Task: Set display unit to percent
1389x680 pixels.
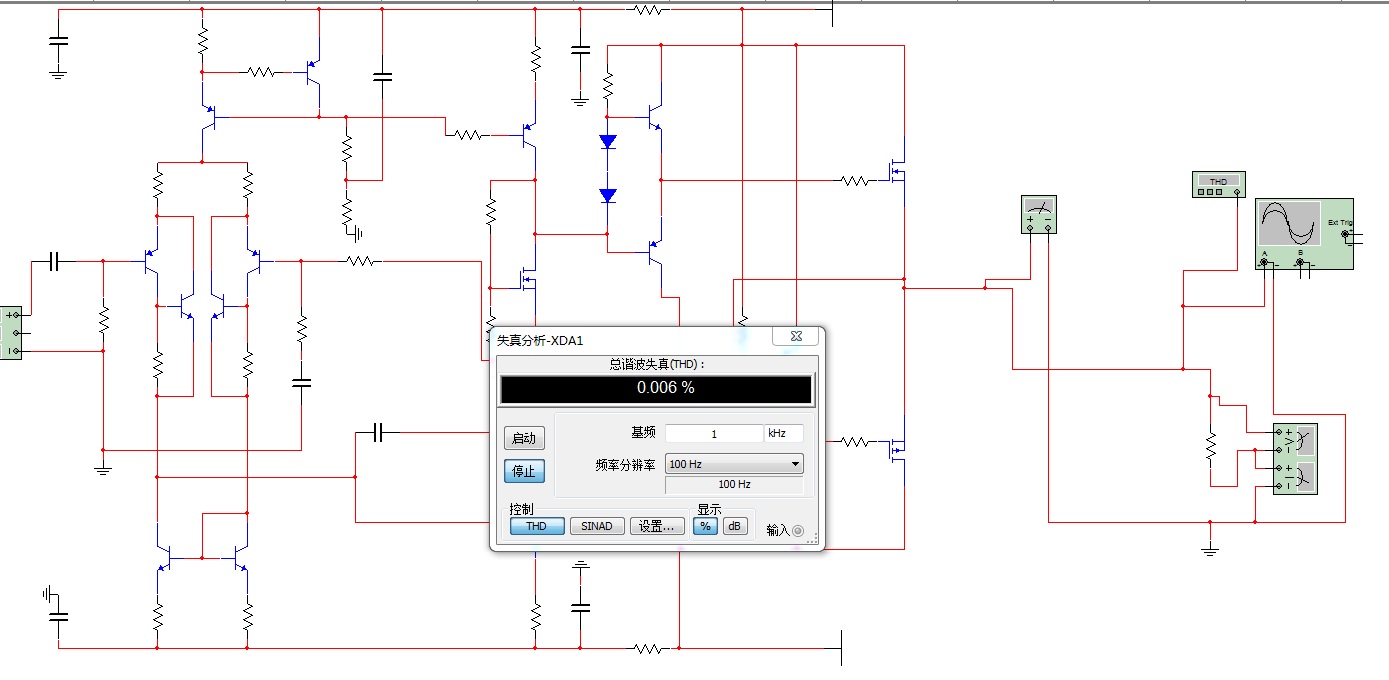Action: [x=705, y=526]
